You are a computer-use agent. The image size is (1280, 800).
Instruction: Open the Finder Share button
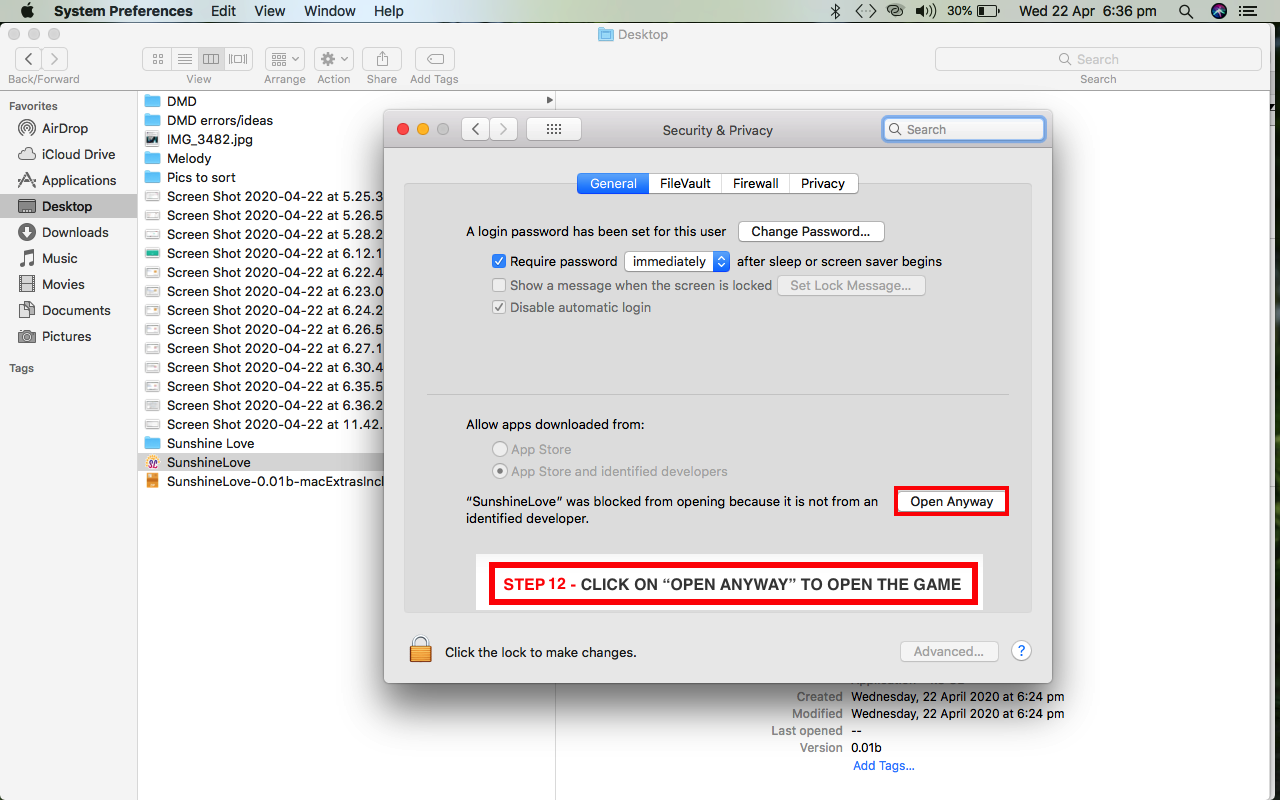pos(381,59)
